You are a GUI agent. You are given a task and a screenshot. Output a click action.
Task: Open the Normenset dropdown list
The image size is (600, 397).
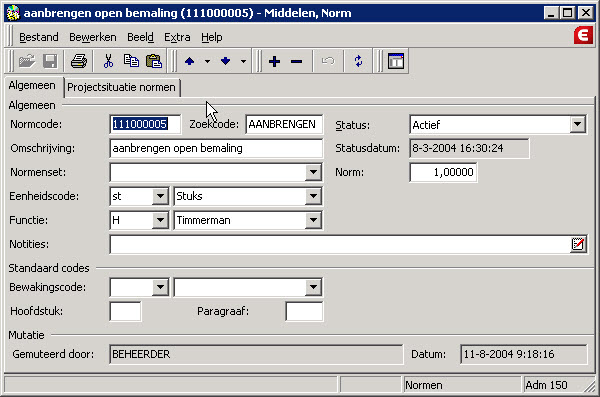click(313, 172)
